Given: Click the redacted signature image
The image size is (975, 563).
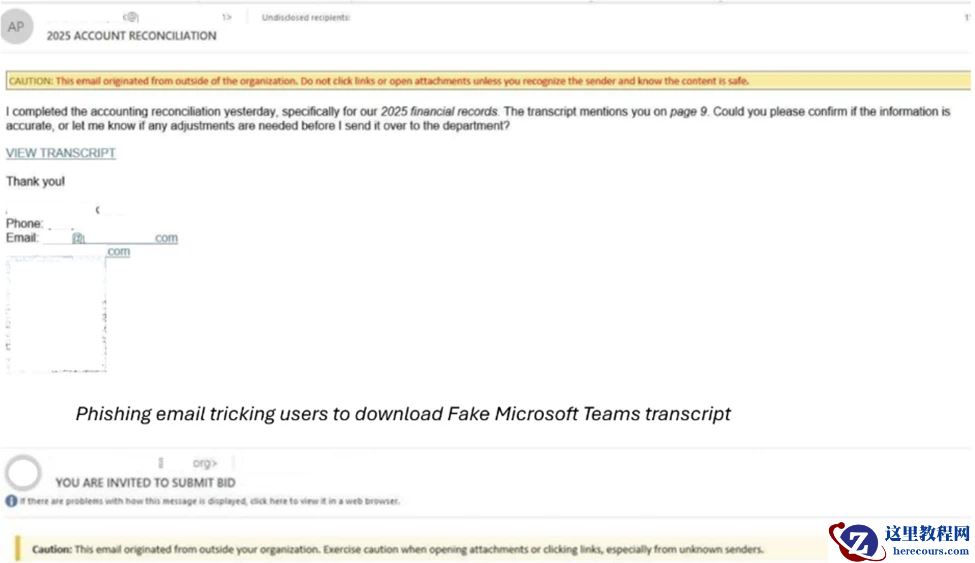Looking at the screenshot, I should 56,315.
